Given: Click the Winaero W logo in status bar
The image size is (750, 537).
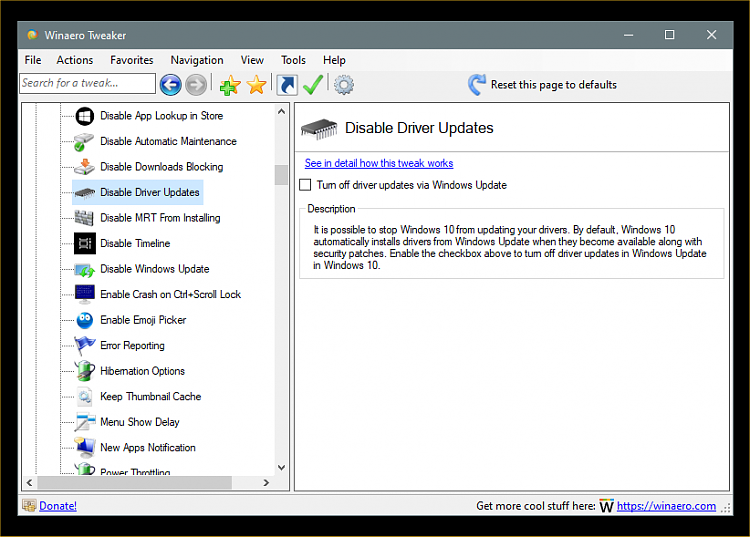Looking at the screenshot, I should click(606, 506).
